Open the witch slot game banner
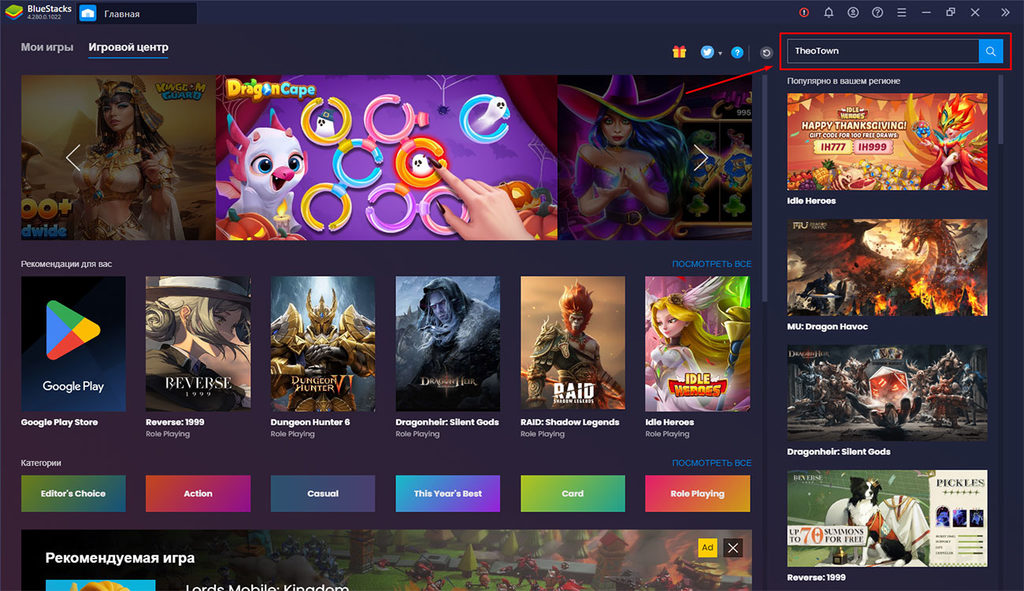 654,157
